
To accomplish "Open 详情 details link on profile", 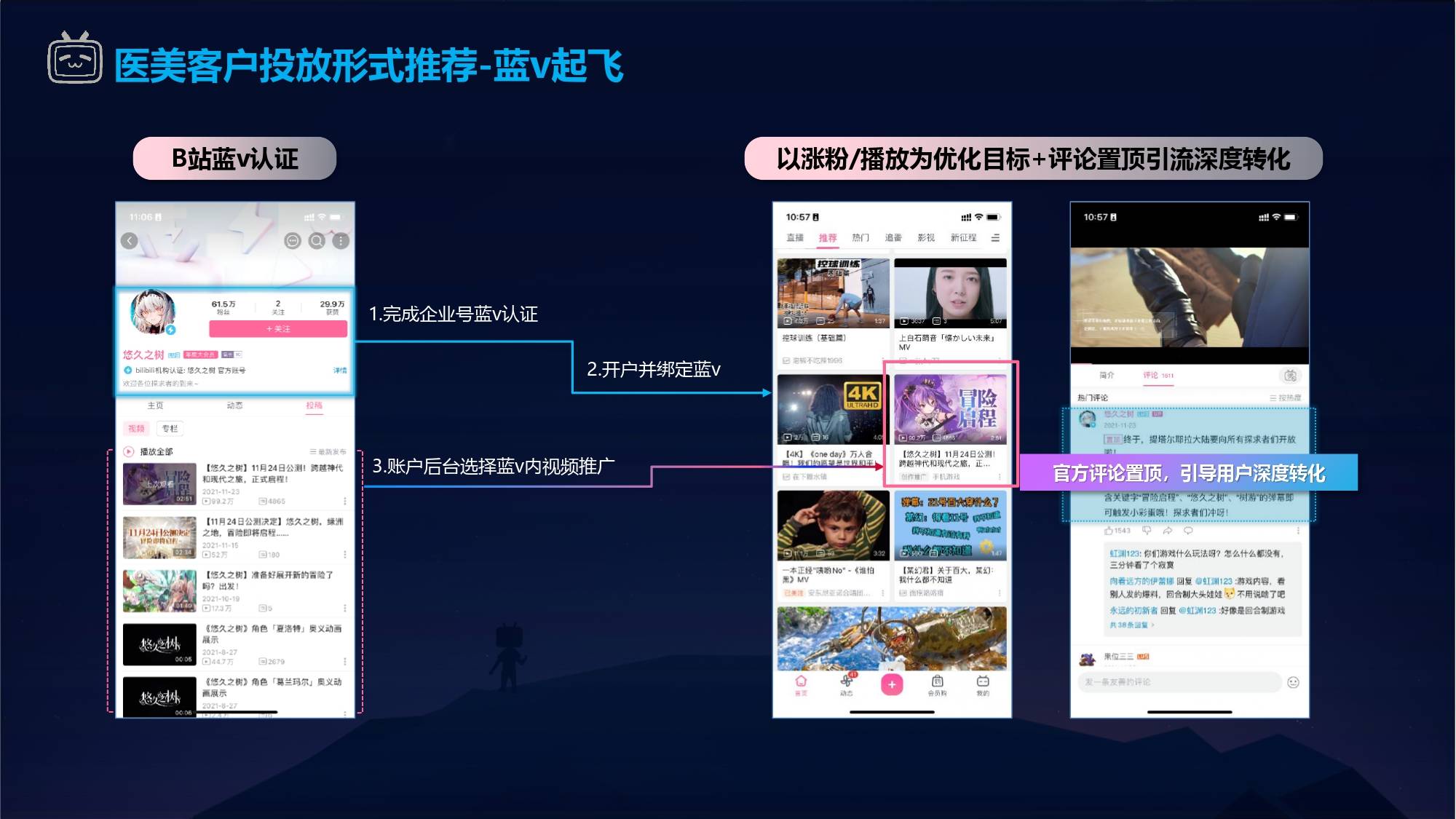I will coord(340,371).
